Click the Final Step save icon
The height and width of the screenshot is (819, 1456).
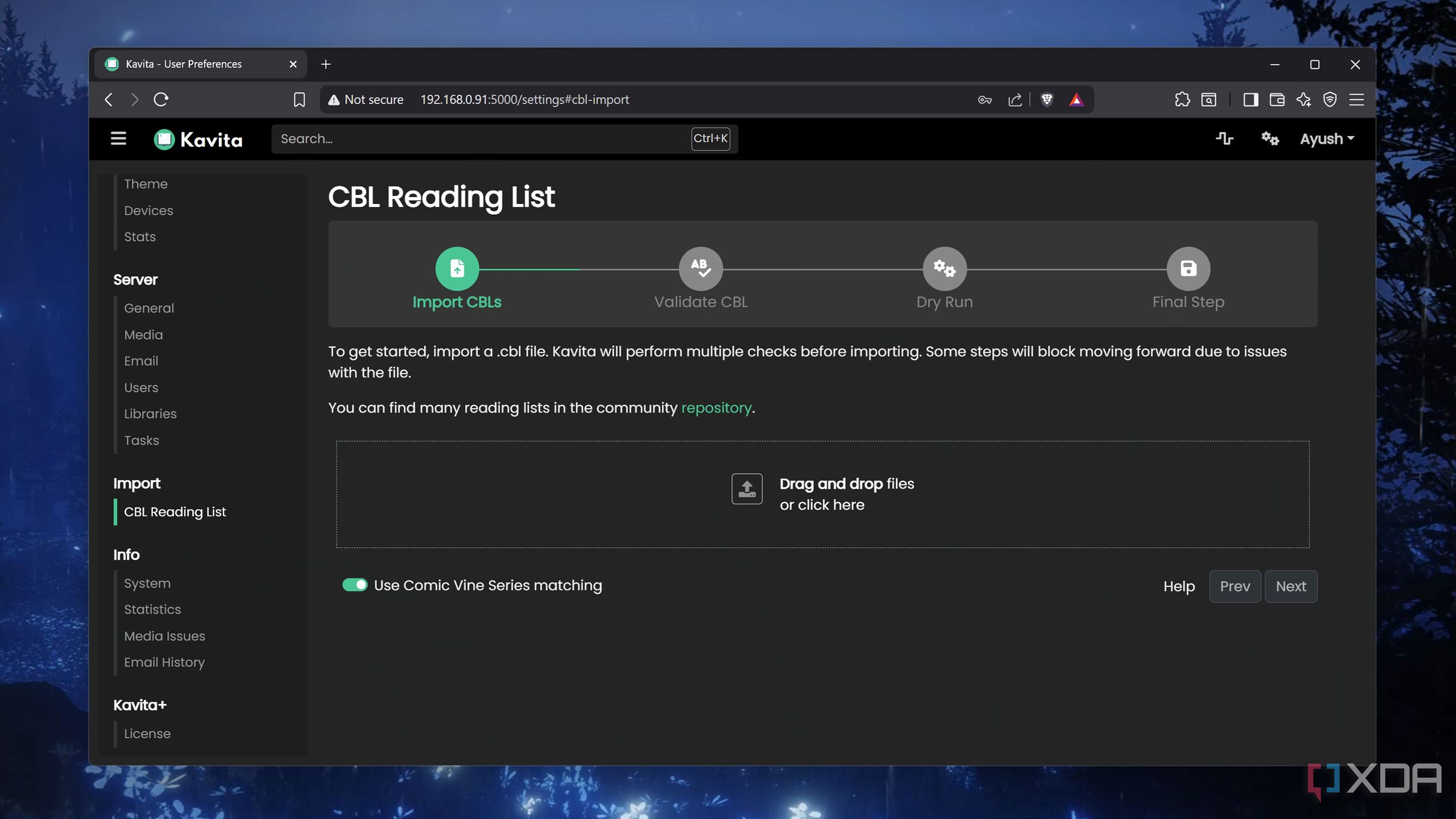1188,268
